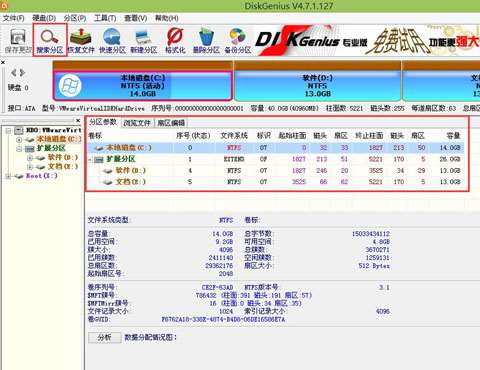Click the 删除分区 delete partition icon
The height and width of the screenshot is (370, 480).
pyautogui.click(x=206, y=41)
